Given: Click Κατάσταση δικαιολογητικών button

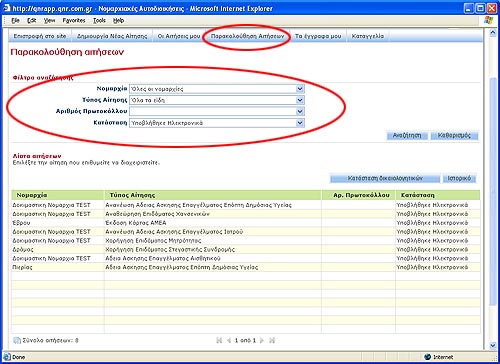Looking at the screenshot, I should (x=385, y=178).
